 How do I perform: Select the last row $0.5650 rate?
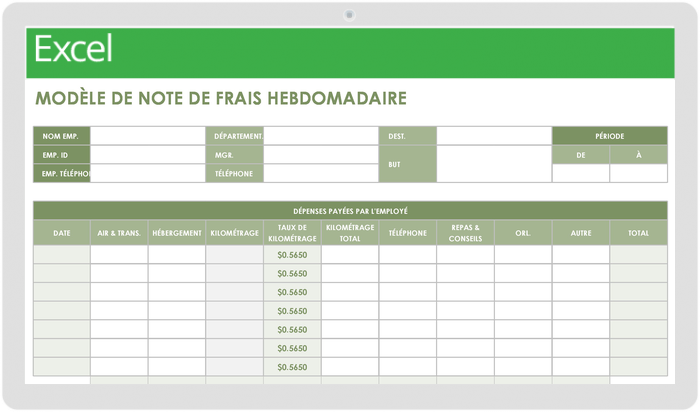pyautogui.click(x=292, y=367)
